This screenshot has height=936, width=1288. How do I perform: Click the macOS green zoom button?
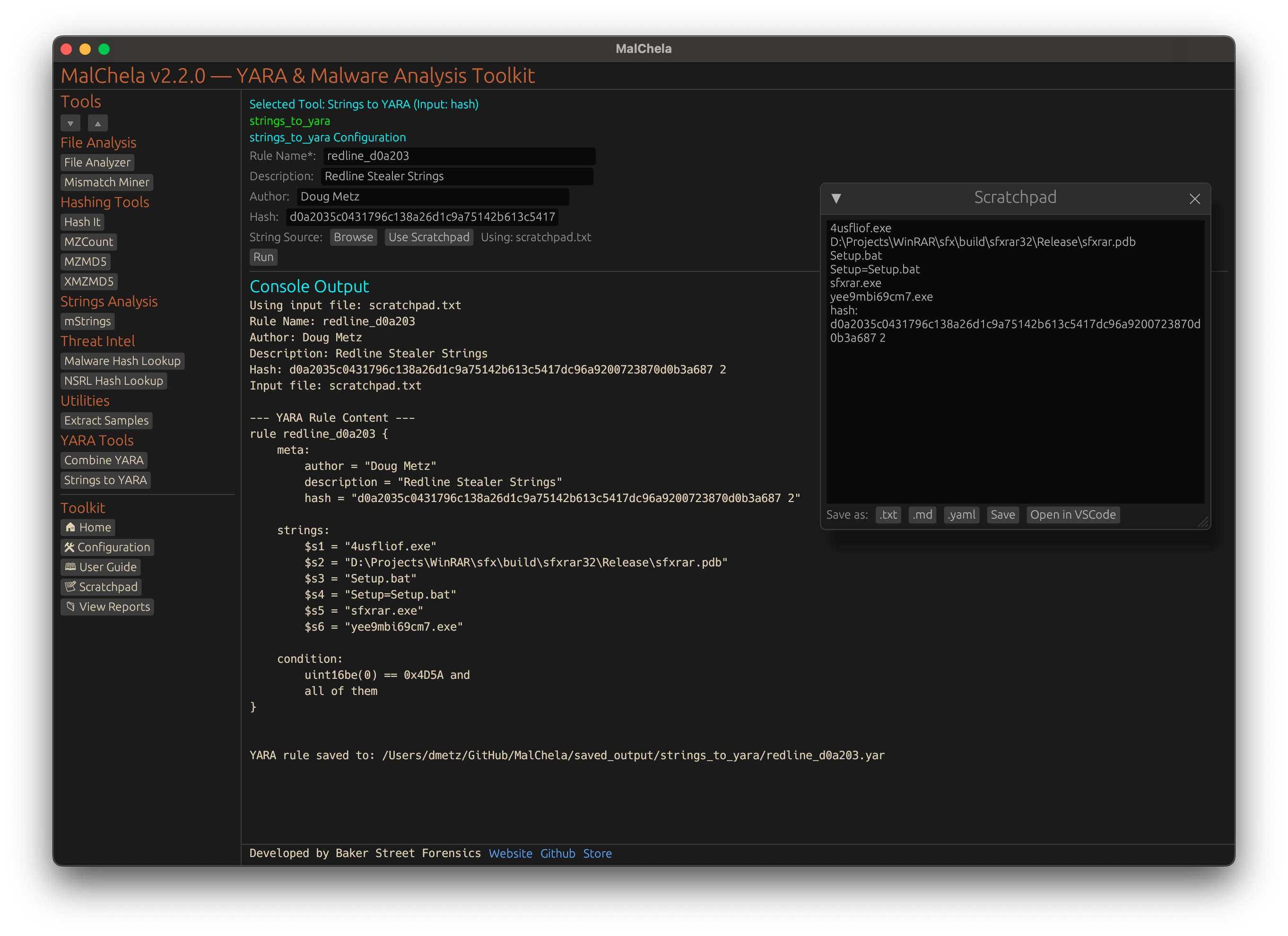tap(104, 49)
